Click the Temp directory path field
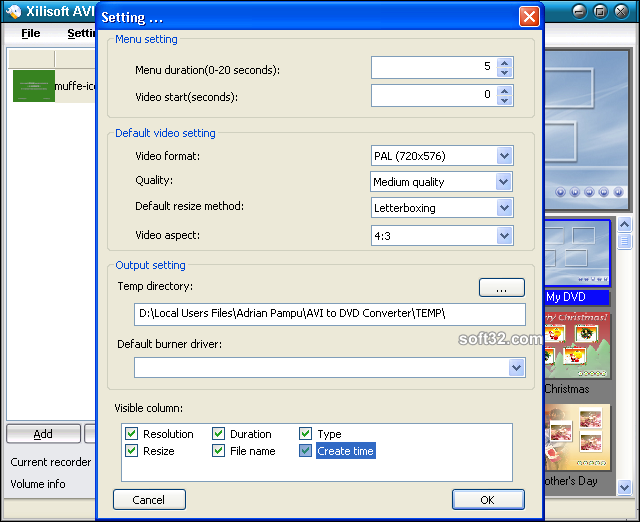 (x=329, y=314)
